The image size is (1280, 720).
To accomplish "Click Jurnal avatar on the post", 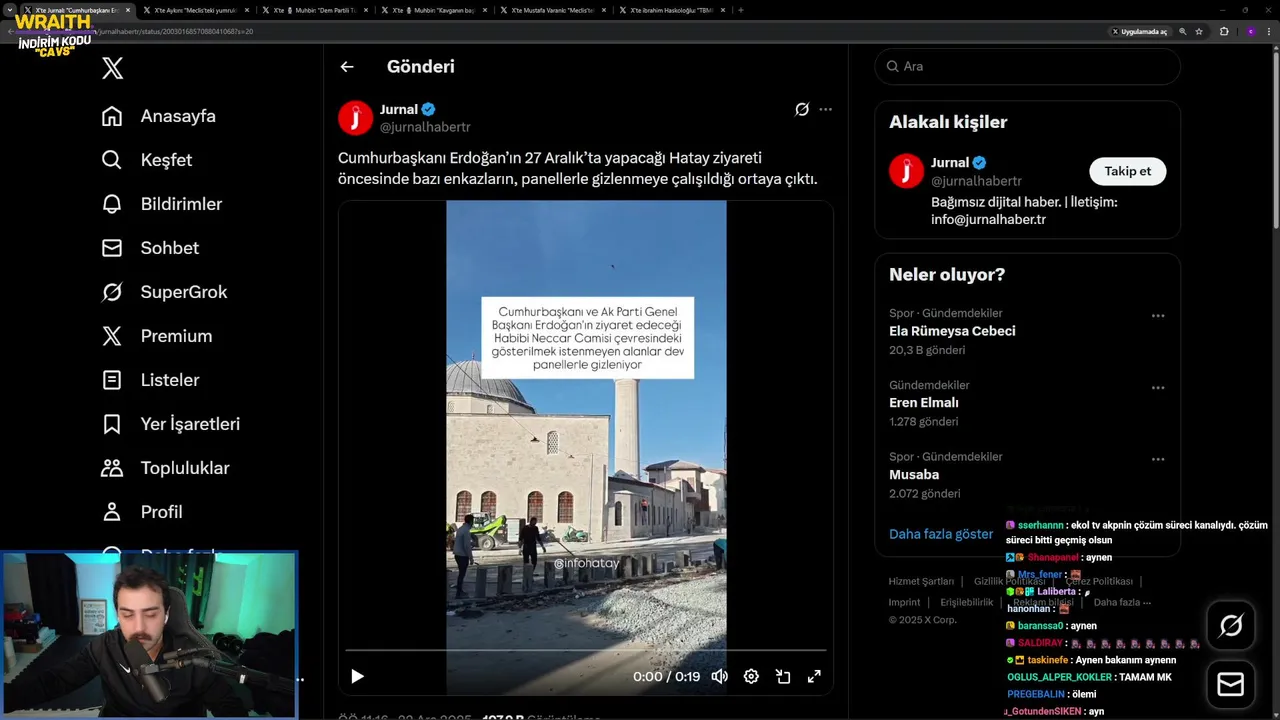I will [x=355, y=118].
